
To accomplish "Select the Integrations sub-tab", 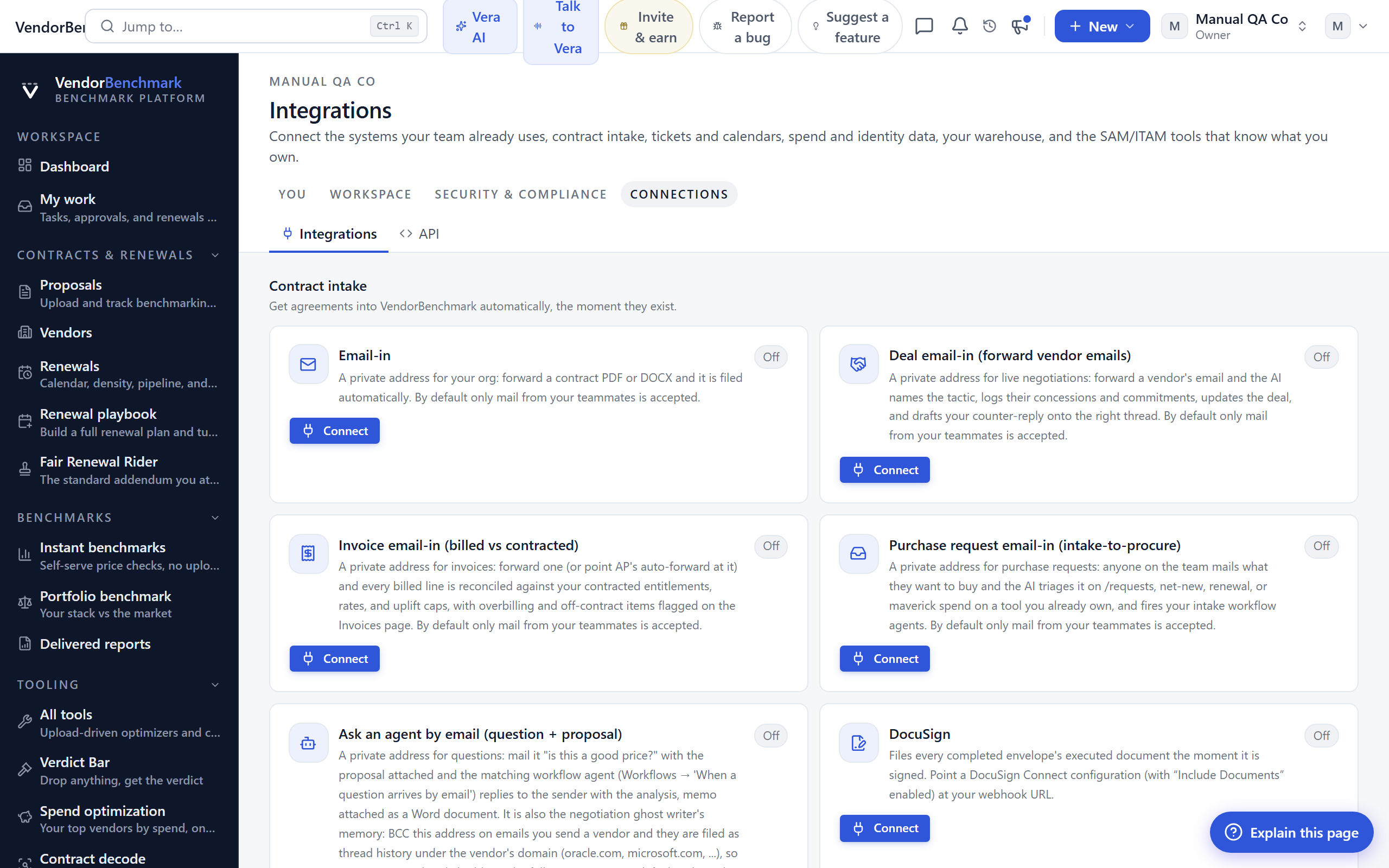I will point(329,234).
